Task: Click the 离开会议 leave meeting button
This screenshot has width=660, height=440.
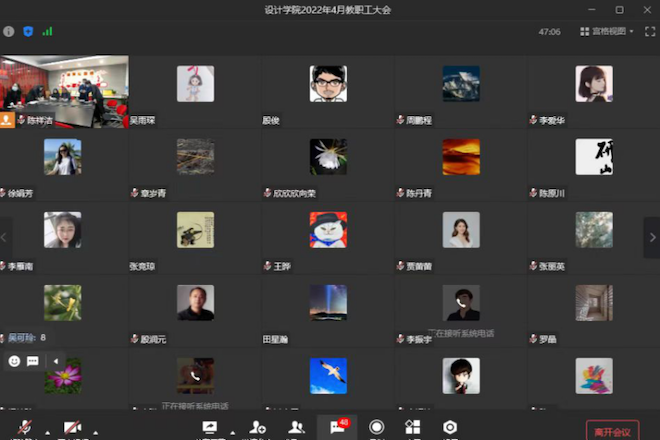Action: point(612,431)
